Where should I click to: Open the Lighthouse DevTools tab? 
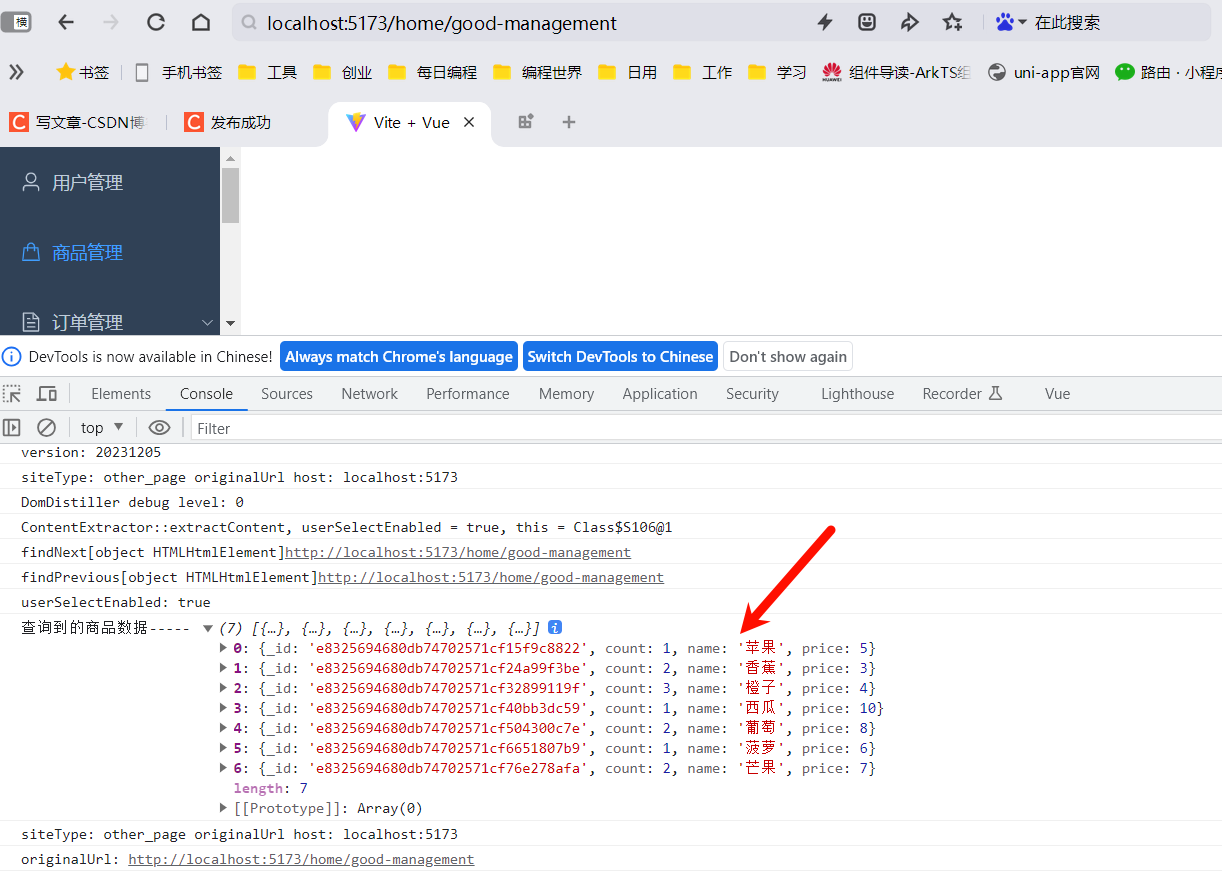pos(857,393)
